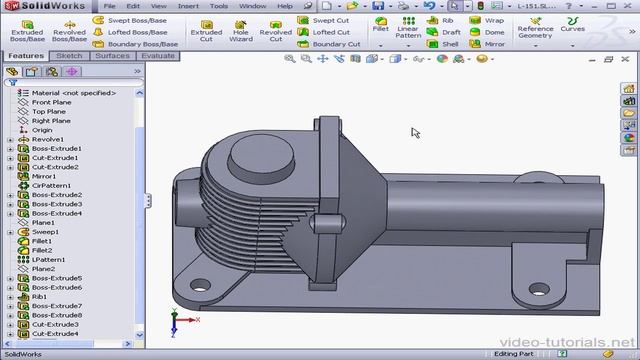Open the Tools menu
This screenshot has height=360, width=640.
219,6
